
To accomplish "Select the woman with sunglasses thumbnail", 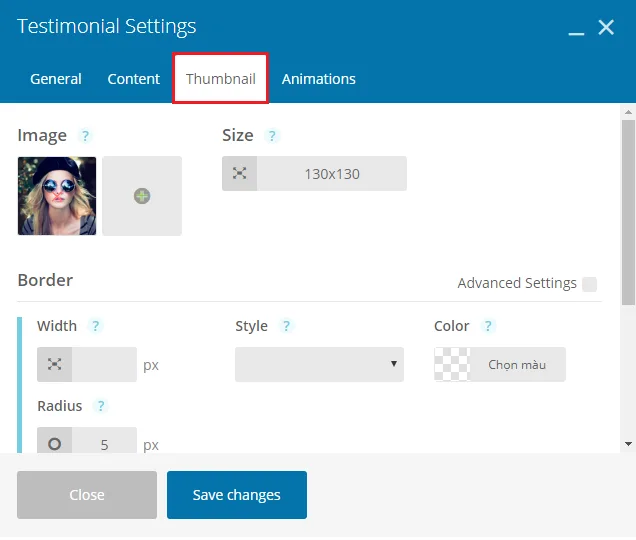I will pyautogui.click(x=57, y=196).
